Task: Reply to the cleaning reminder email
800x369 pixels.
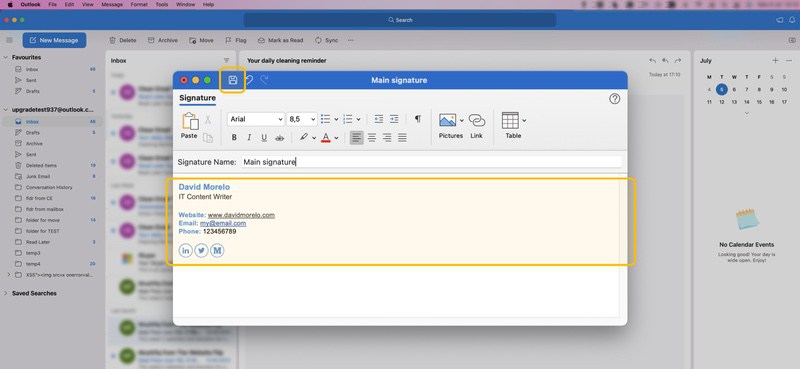Action: coord(653,60)
